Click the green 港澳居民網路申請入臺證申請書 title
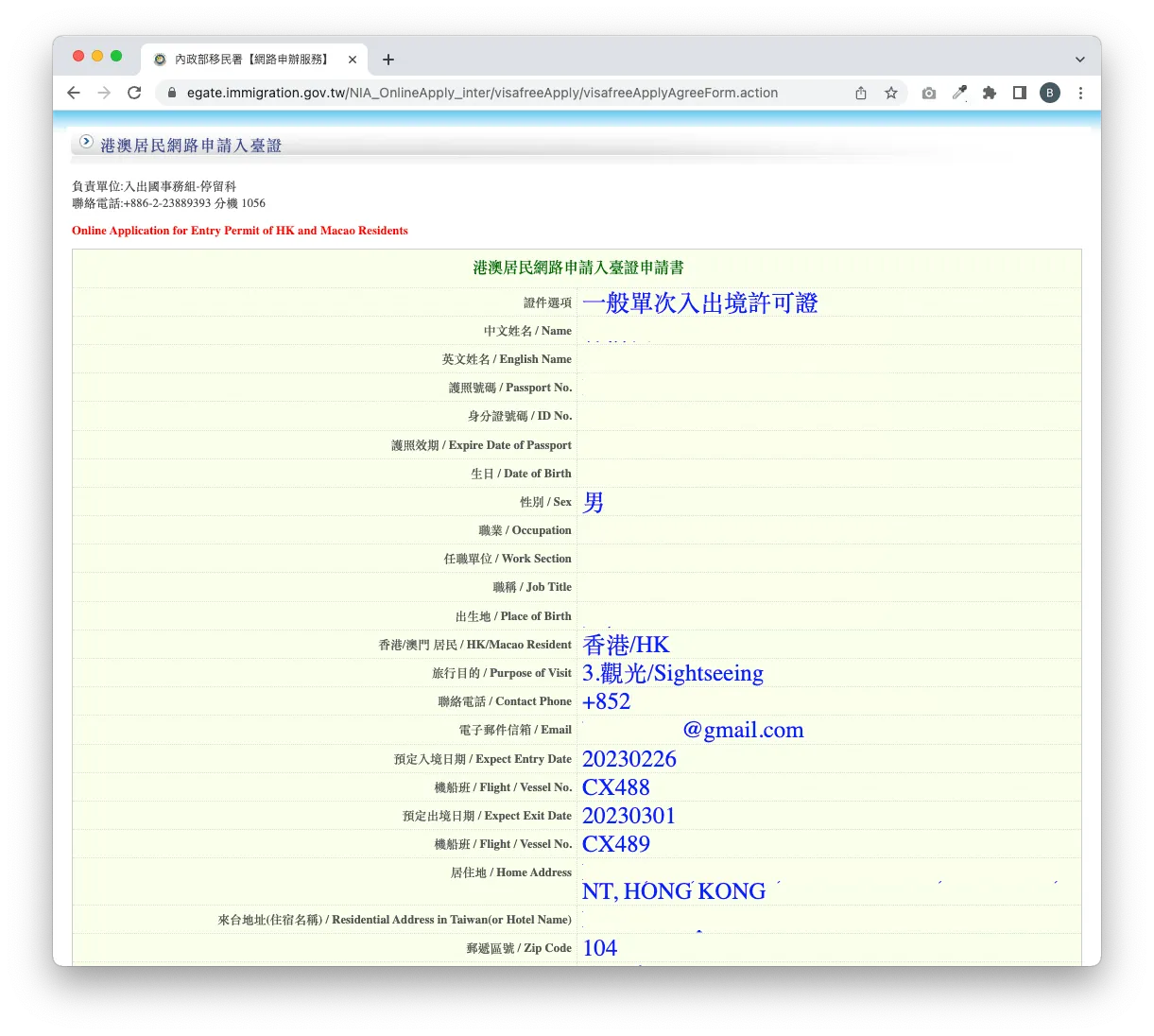 pyautogui.click(x=578, y=268)
